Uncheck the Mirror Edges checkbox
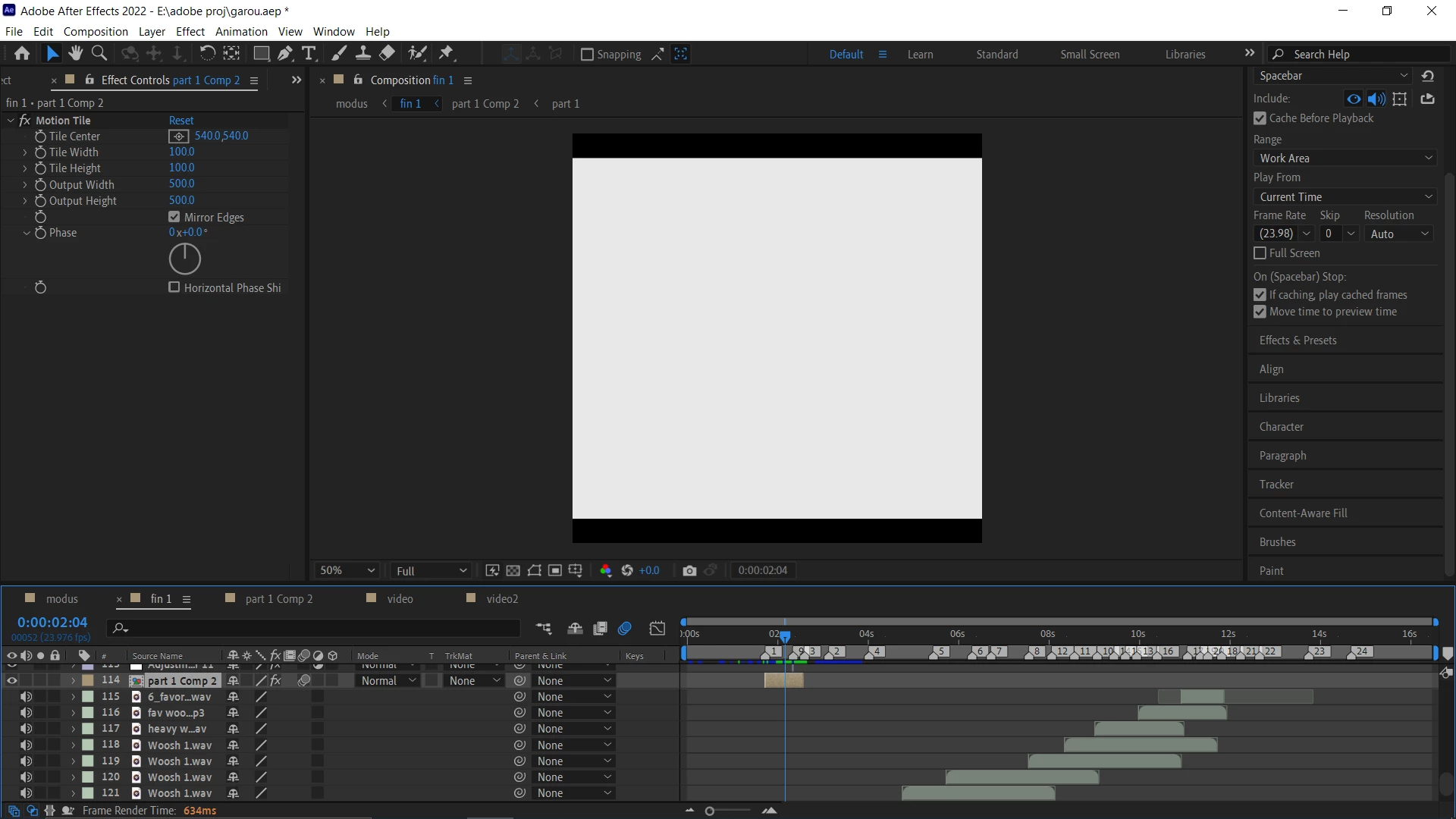Screen dimensions: 1456x819 pos(174,217)
